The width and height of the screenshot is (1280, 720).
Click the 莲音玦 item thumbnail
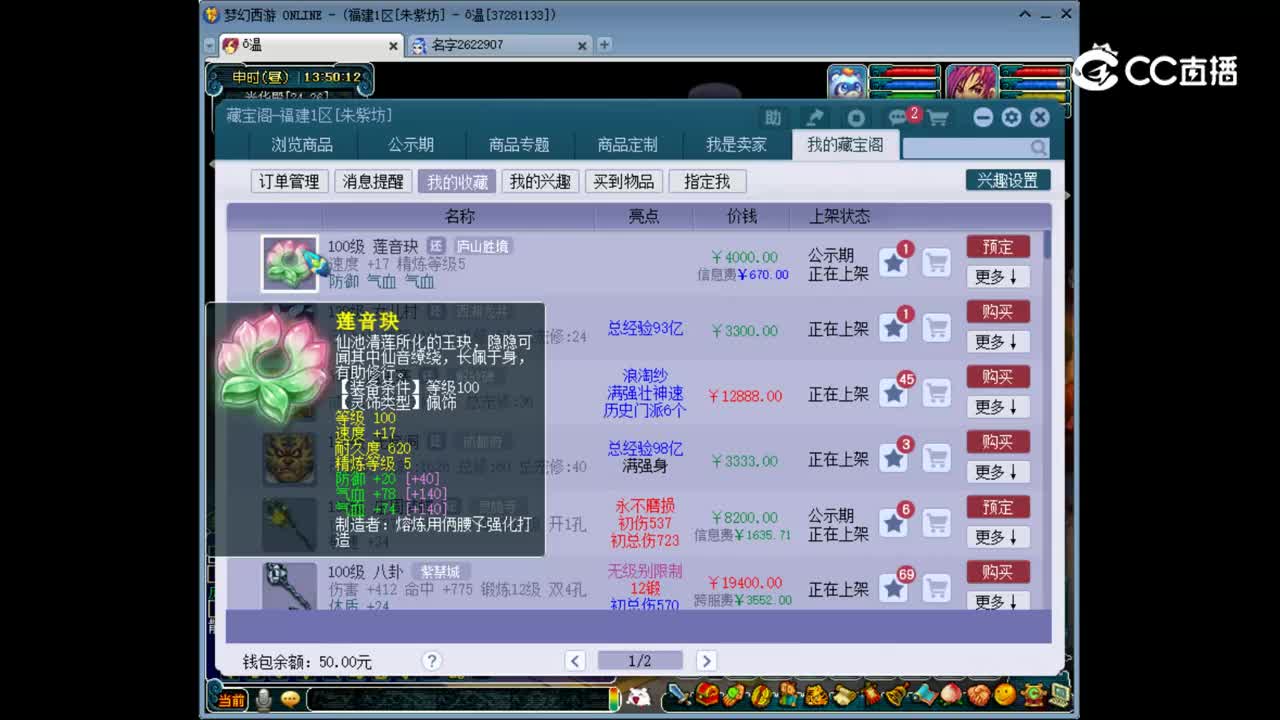tap(290, 263)
